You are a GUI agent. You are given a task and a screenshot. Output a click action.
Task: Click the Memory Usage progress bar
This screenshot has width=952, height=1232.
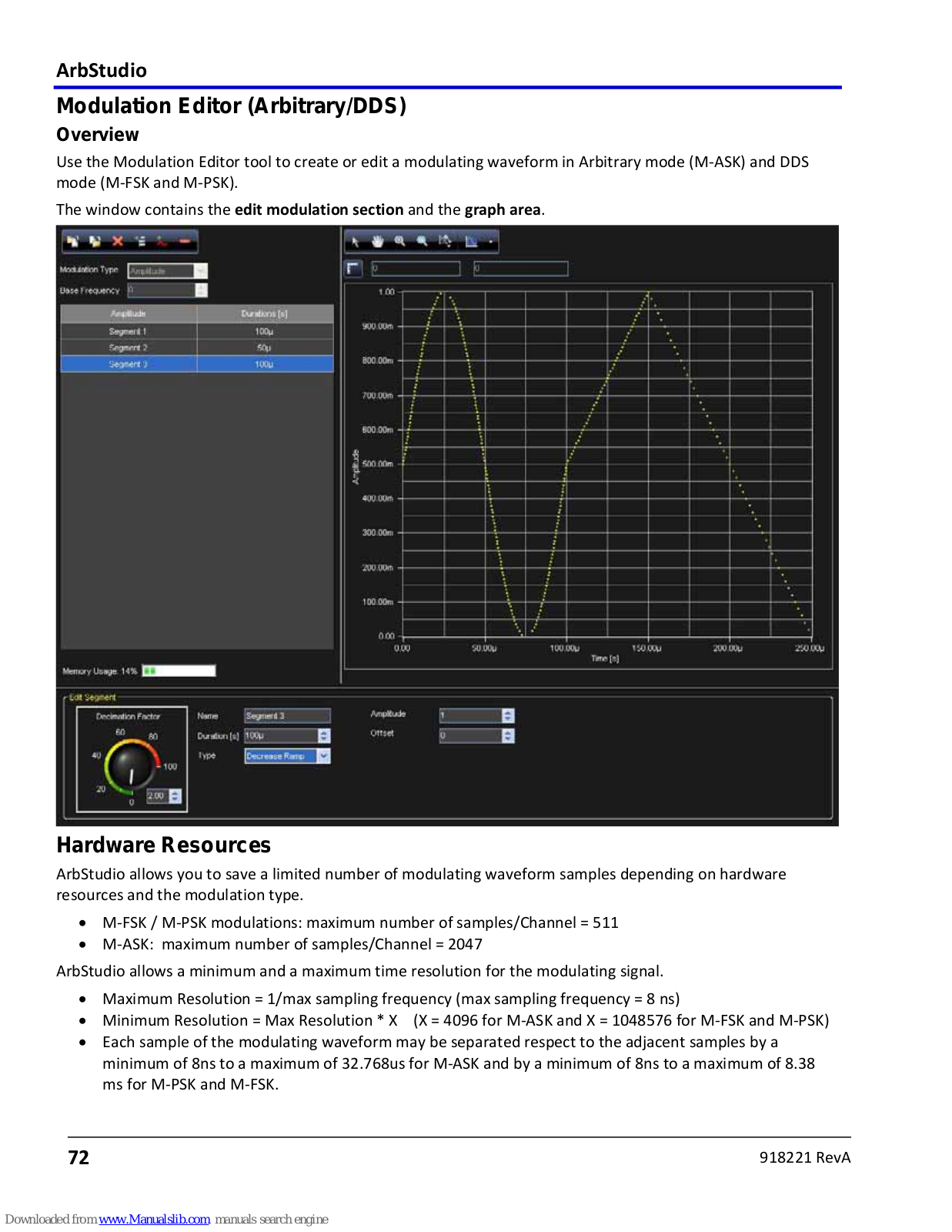(179, 671)
